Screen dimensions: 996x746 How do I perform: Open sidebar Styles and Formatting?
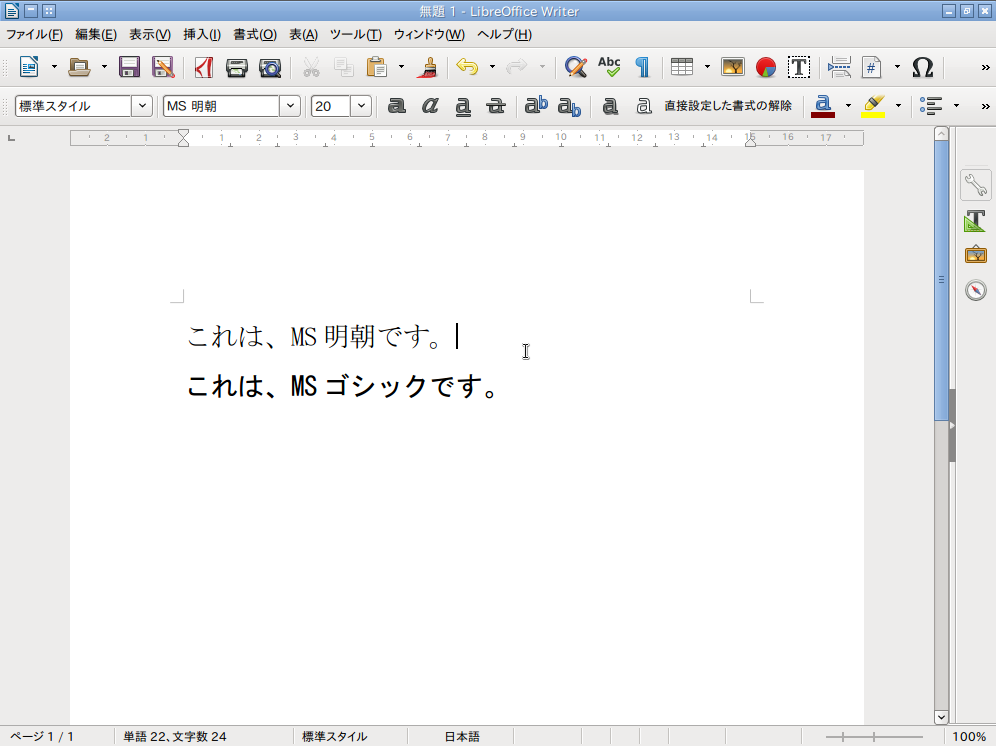click(x=976, y=220)
